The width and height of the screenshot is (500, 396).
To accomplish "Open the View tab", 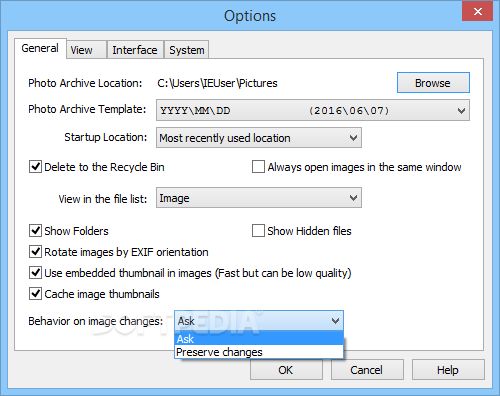I will pos(86,50).
